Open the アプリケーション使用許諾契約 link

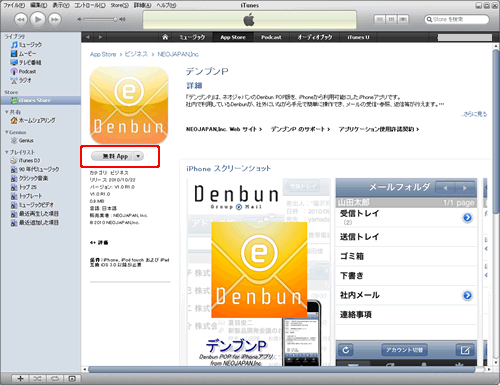[379, 129]
